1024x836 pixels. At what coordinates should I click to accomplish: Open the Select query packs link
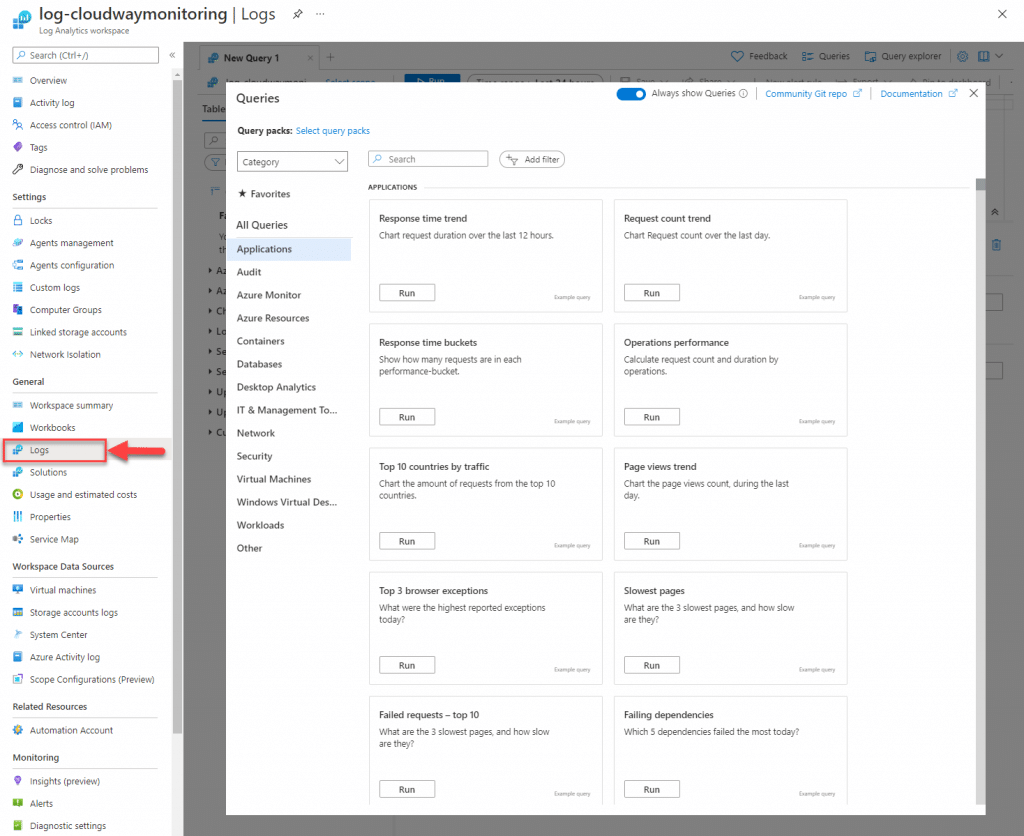(333, 131)
